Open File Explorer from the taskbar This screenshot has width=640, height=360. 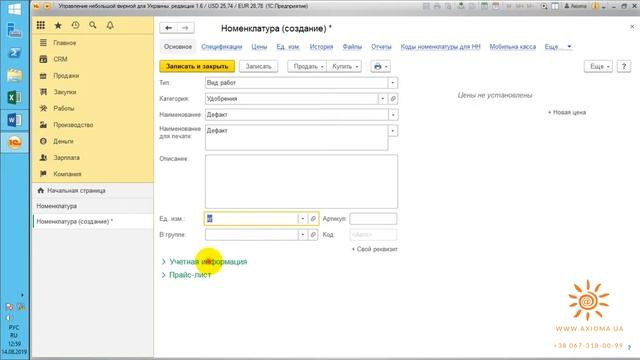[x=14, y=75]
